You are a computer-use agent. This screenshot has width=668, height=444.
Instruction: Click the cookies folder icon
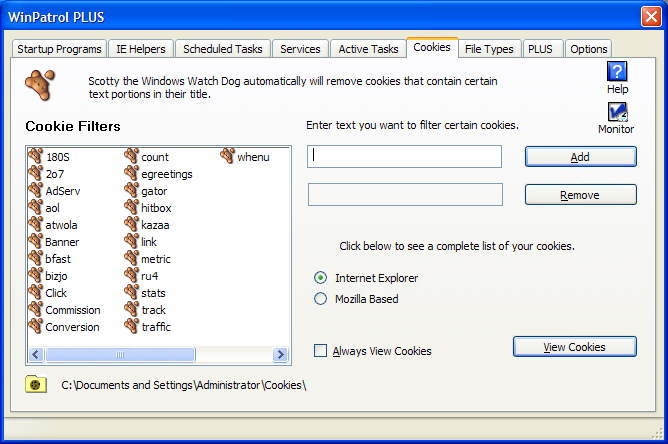36,384
